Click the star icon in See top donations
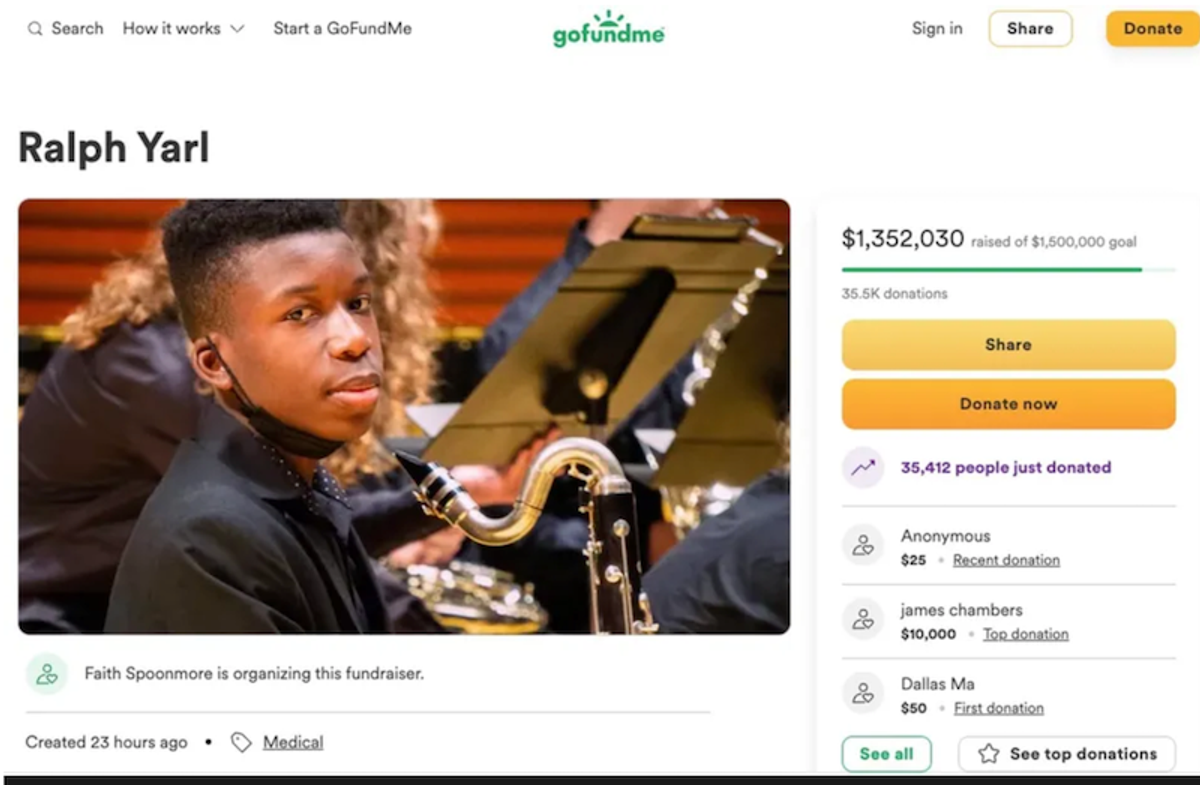This screenshot has width=1200, height=785. tap(988, 754)
